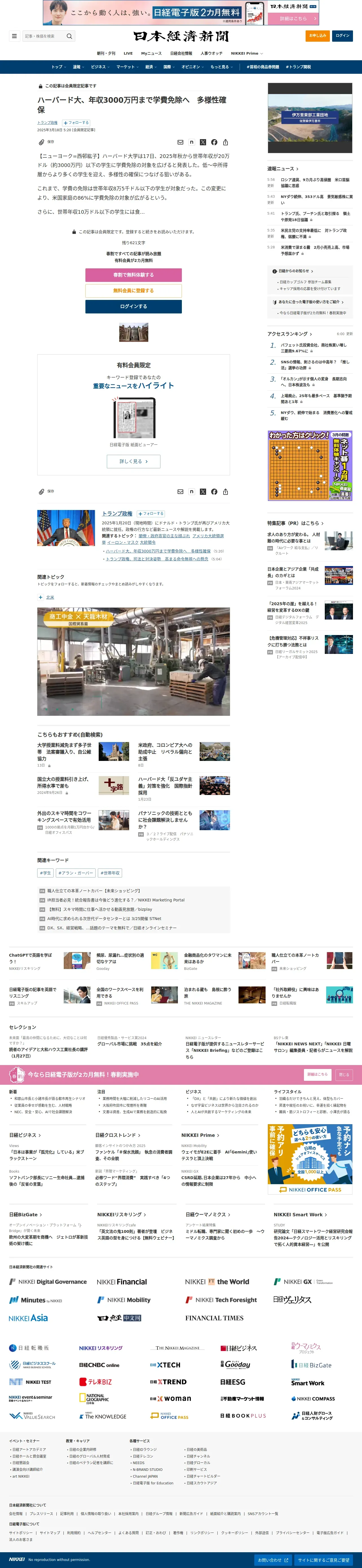Share to note icon under member box
Viewport: 362px width, 1568px height.
pyautogui.click(x=191, y=491)
